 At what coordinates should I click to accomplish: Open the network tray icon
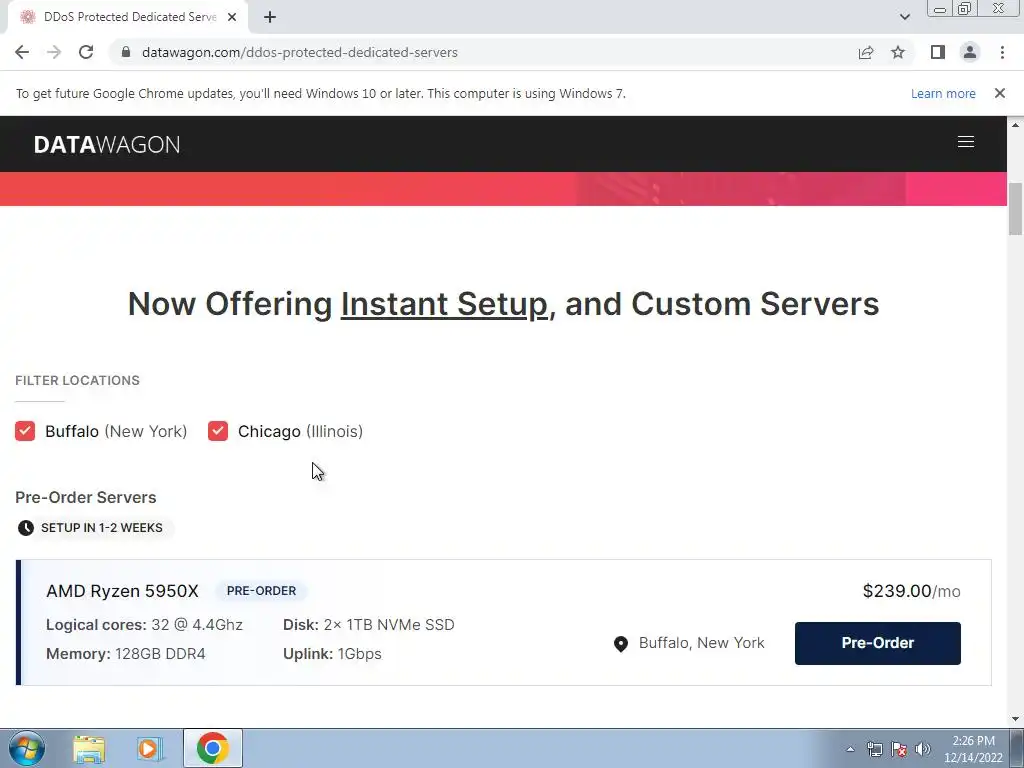pos(874,749)
